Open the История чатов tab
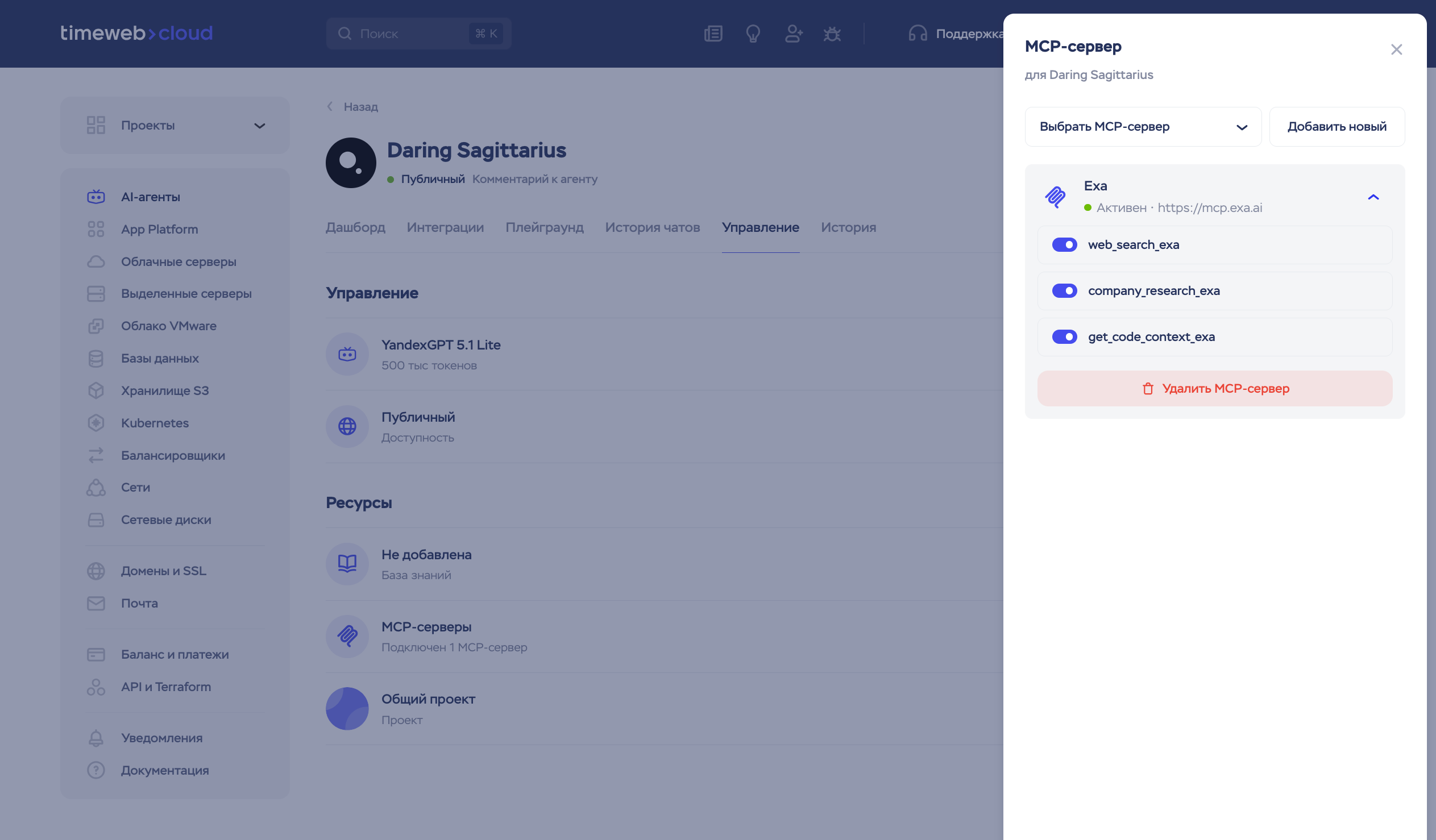Image resolution: width=1436 pixels, height=840 pixels. (652, 227)
